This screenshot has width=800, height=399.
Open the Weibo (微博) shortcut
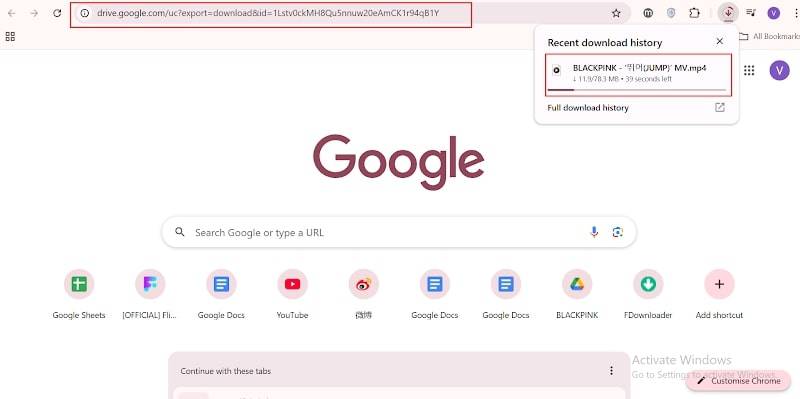point(363,294)
